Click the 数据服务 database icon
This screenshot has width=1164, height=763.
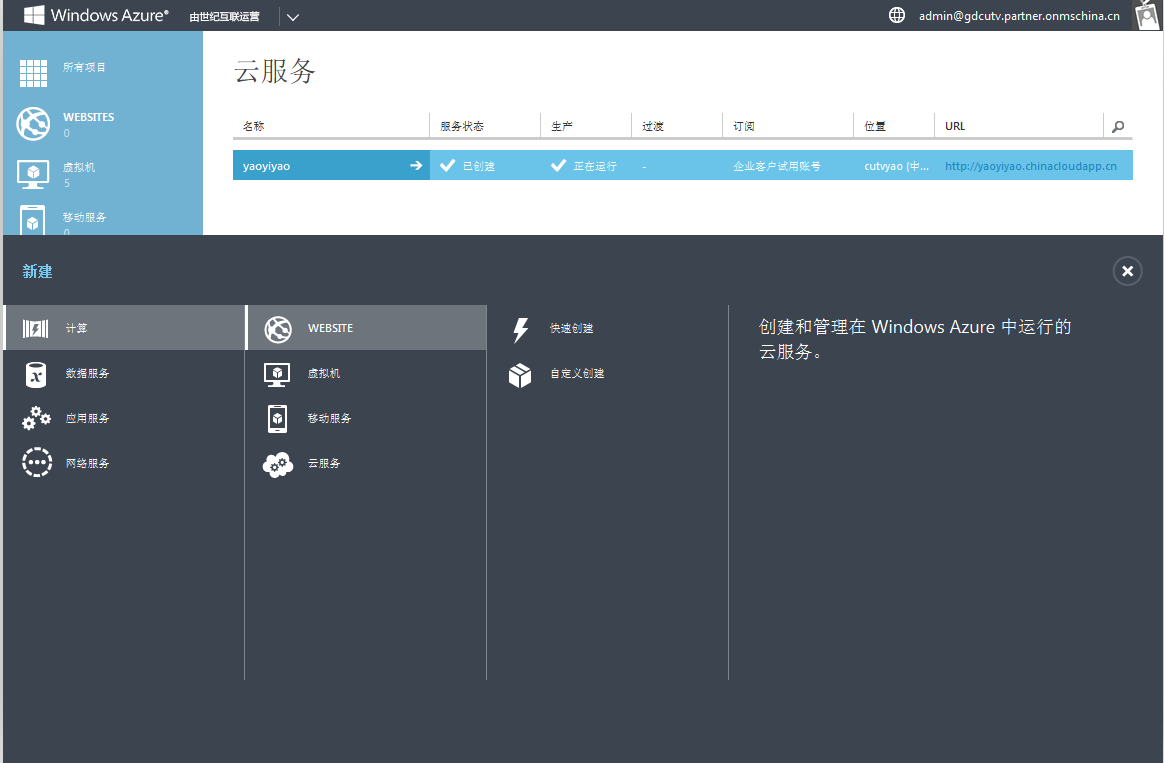pyautogui.click(x=36, y=374)
